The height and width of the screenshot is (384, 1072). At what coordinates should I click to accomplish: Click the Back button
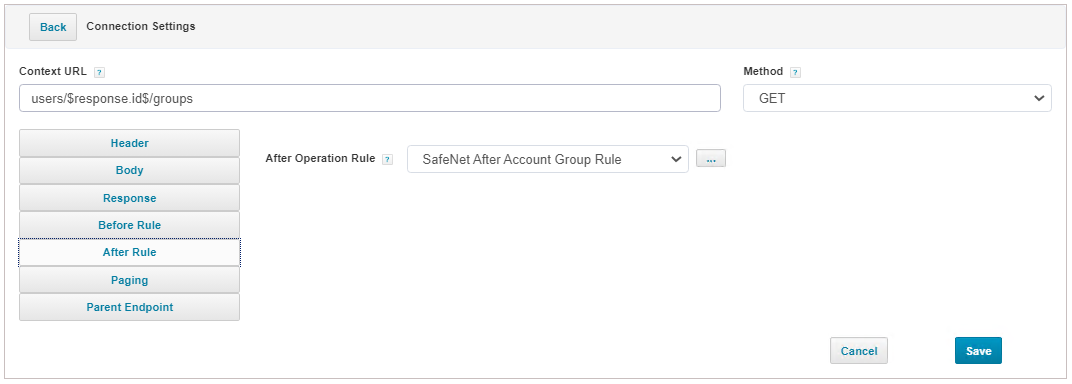tap(53, 27)
